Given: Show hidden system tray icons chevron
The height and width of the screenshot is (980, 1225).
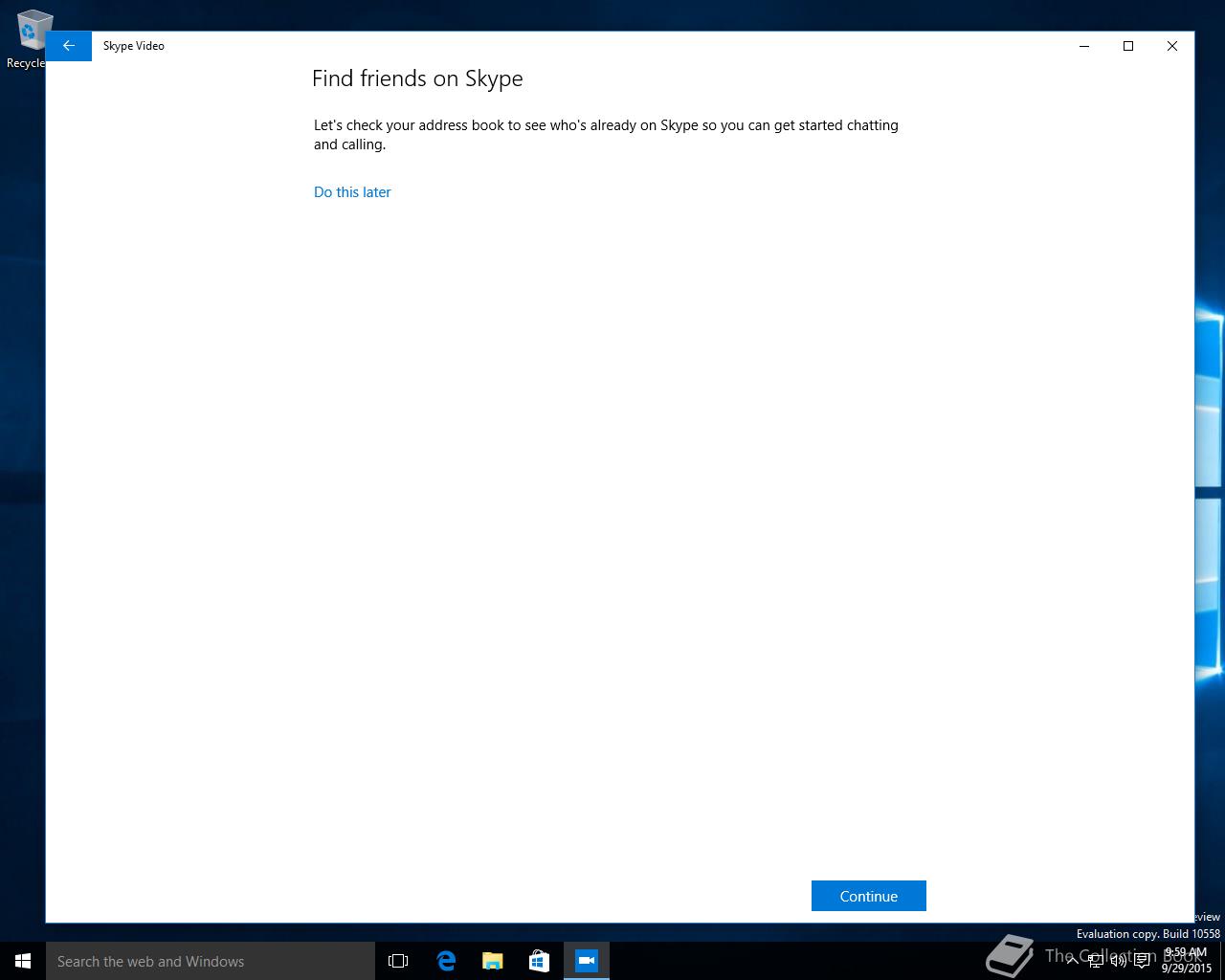Looking at the screenshot, I should (x=1072, y=961).
